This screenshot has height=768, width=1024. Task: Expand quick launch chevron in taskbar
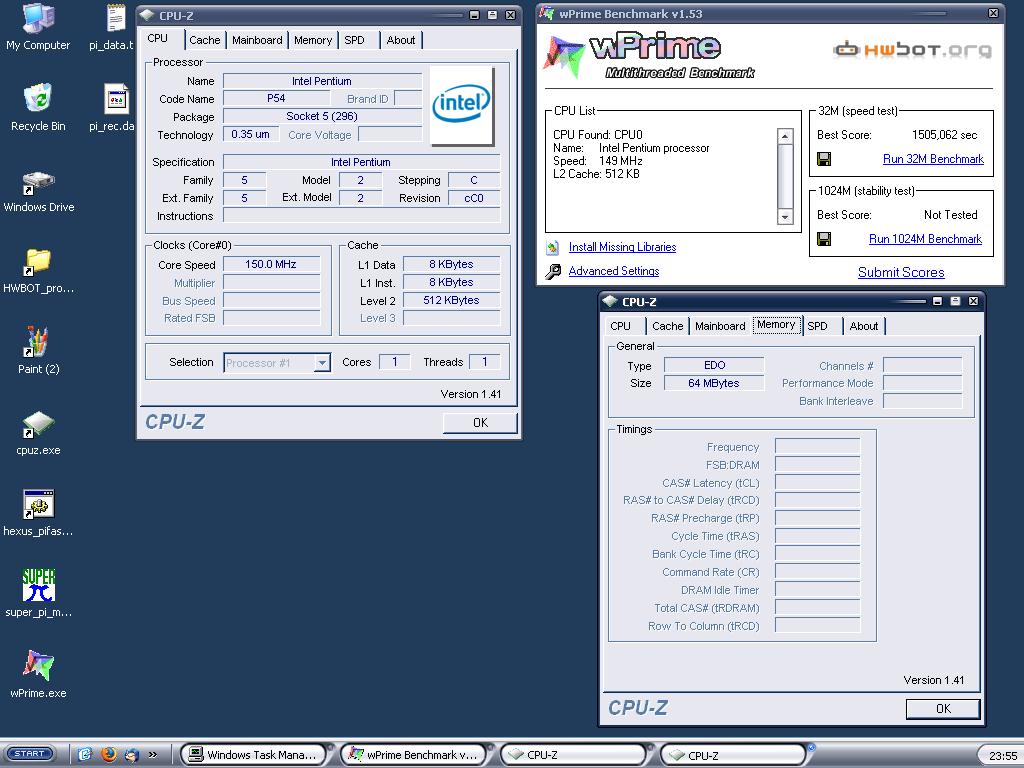click(153, 754)
